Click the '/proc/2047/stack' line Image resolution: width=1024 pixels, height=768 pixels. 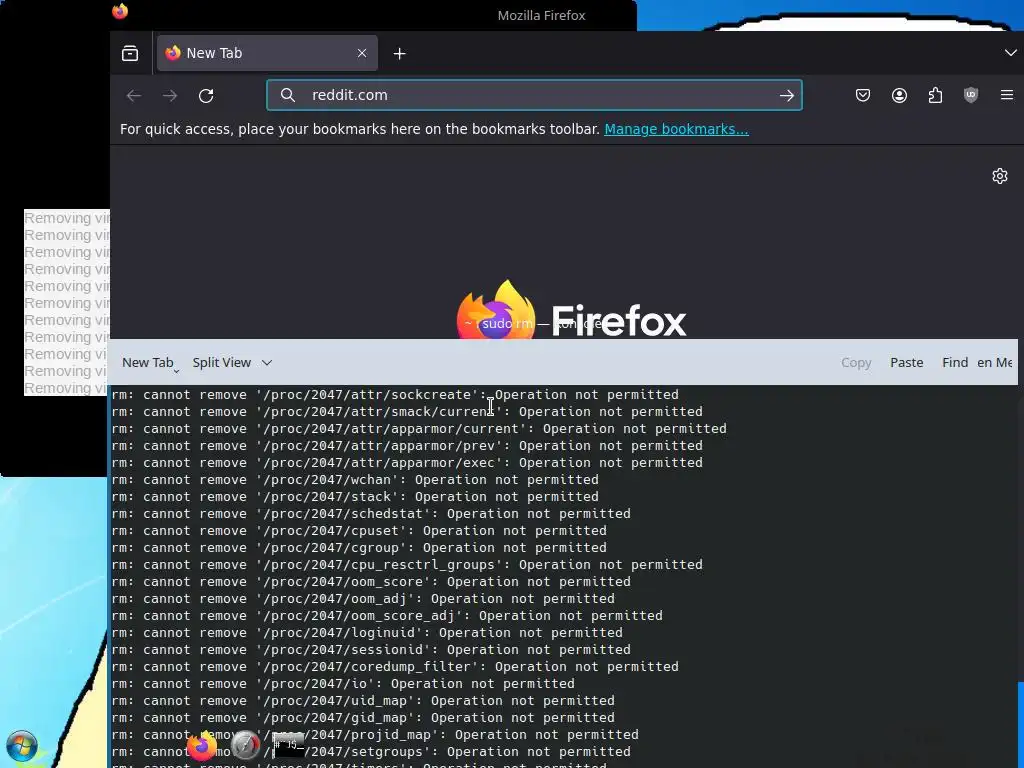tap(355, 497)
